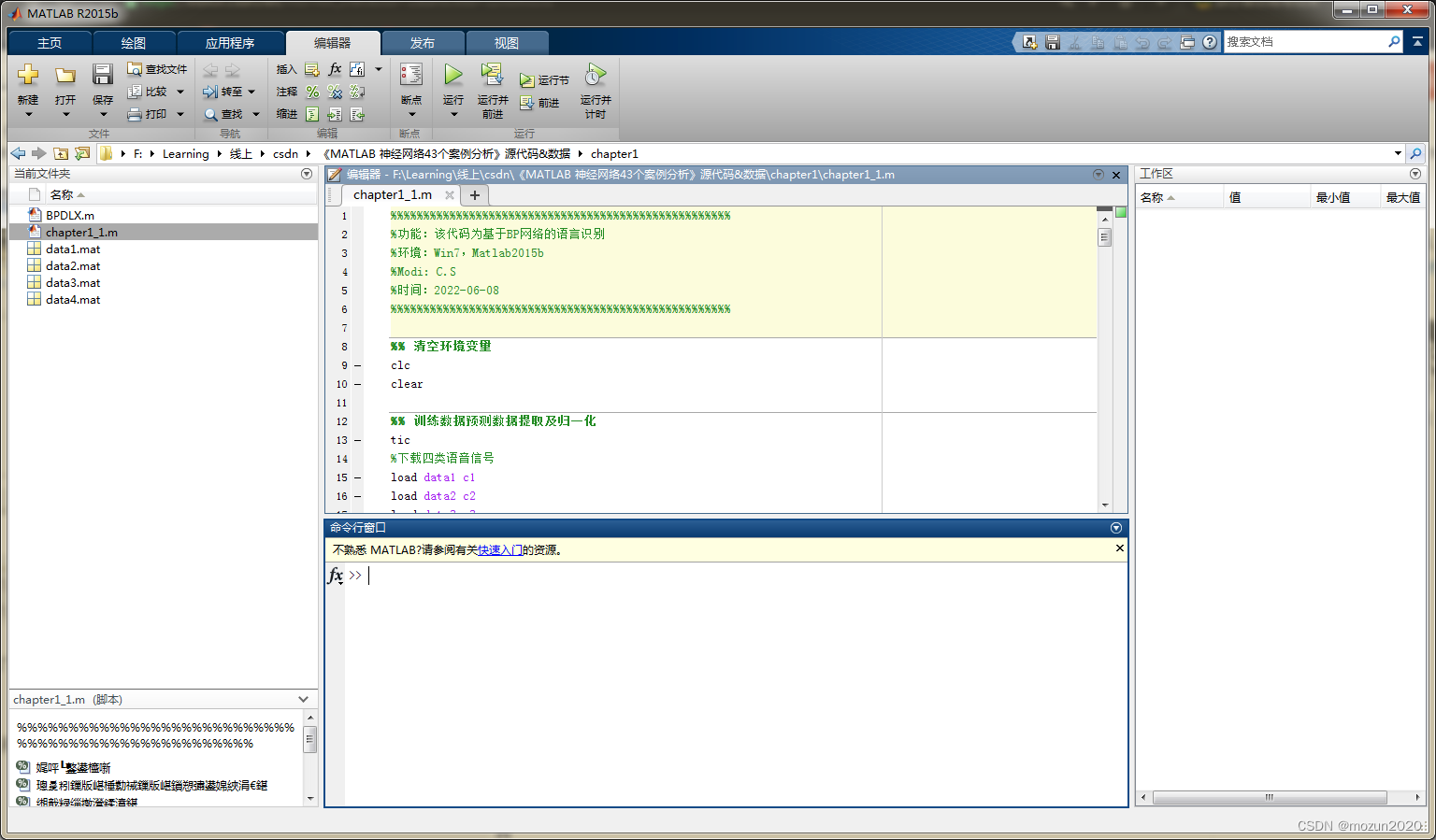Open the 新建 dropdown arrow
The width and height of the screenshot is (1436, 840).
click(28, 115)
